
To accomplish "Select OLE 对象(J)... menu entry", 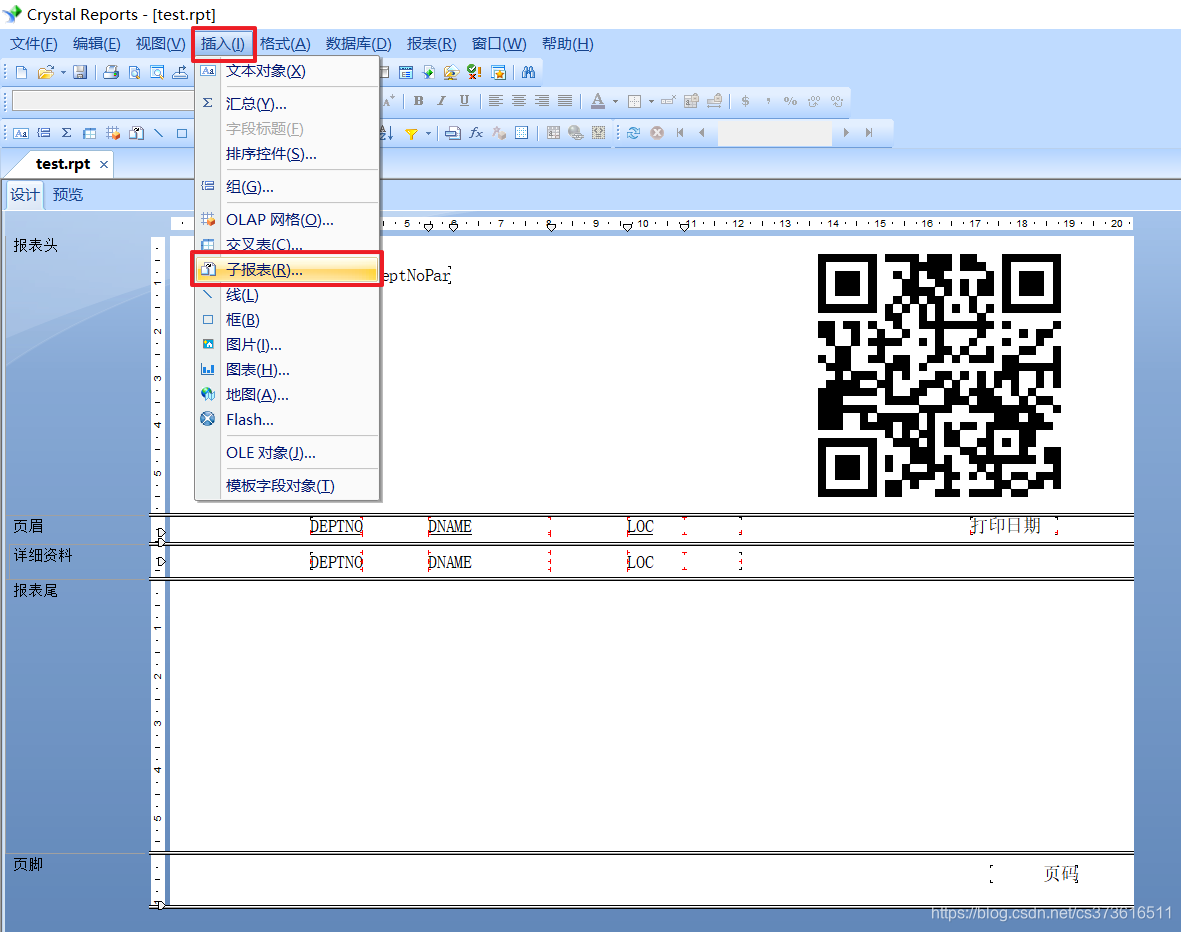I will [287, 453].
